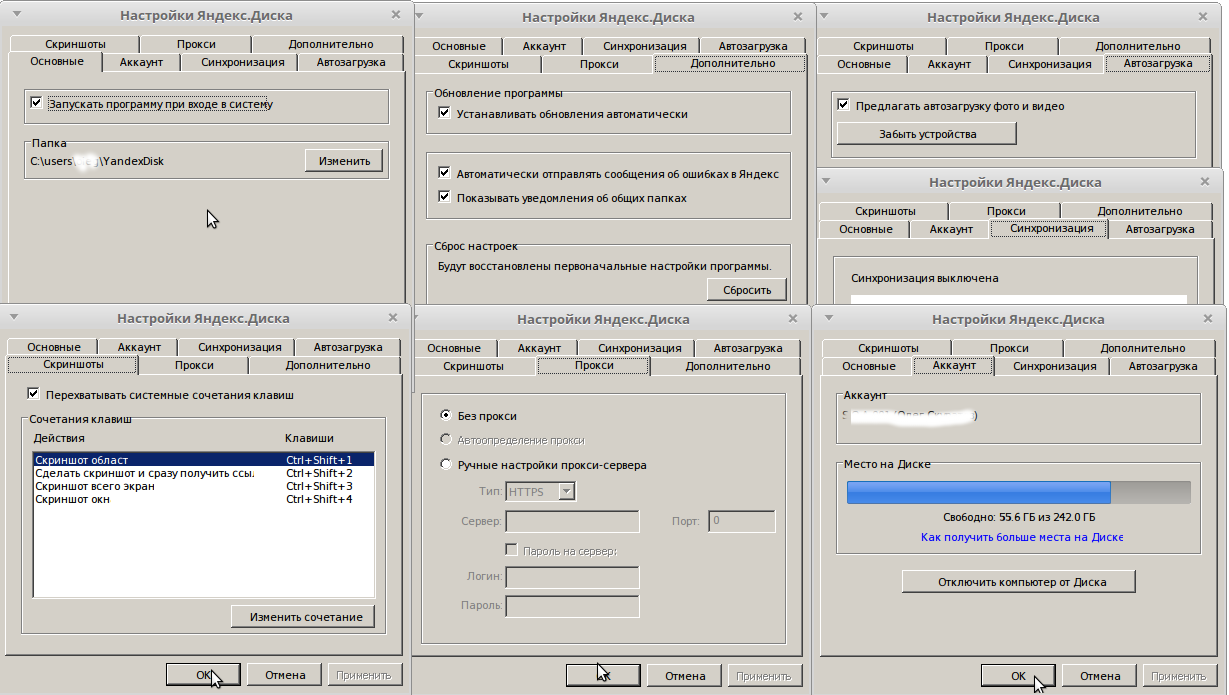
Task: Open Основные tab in the update-settings window
Action: point(459,46)
